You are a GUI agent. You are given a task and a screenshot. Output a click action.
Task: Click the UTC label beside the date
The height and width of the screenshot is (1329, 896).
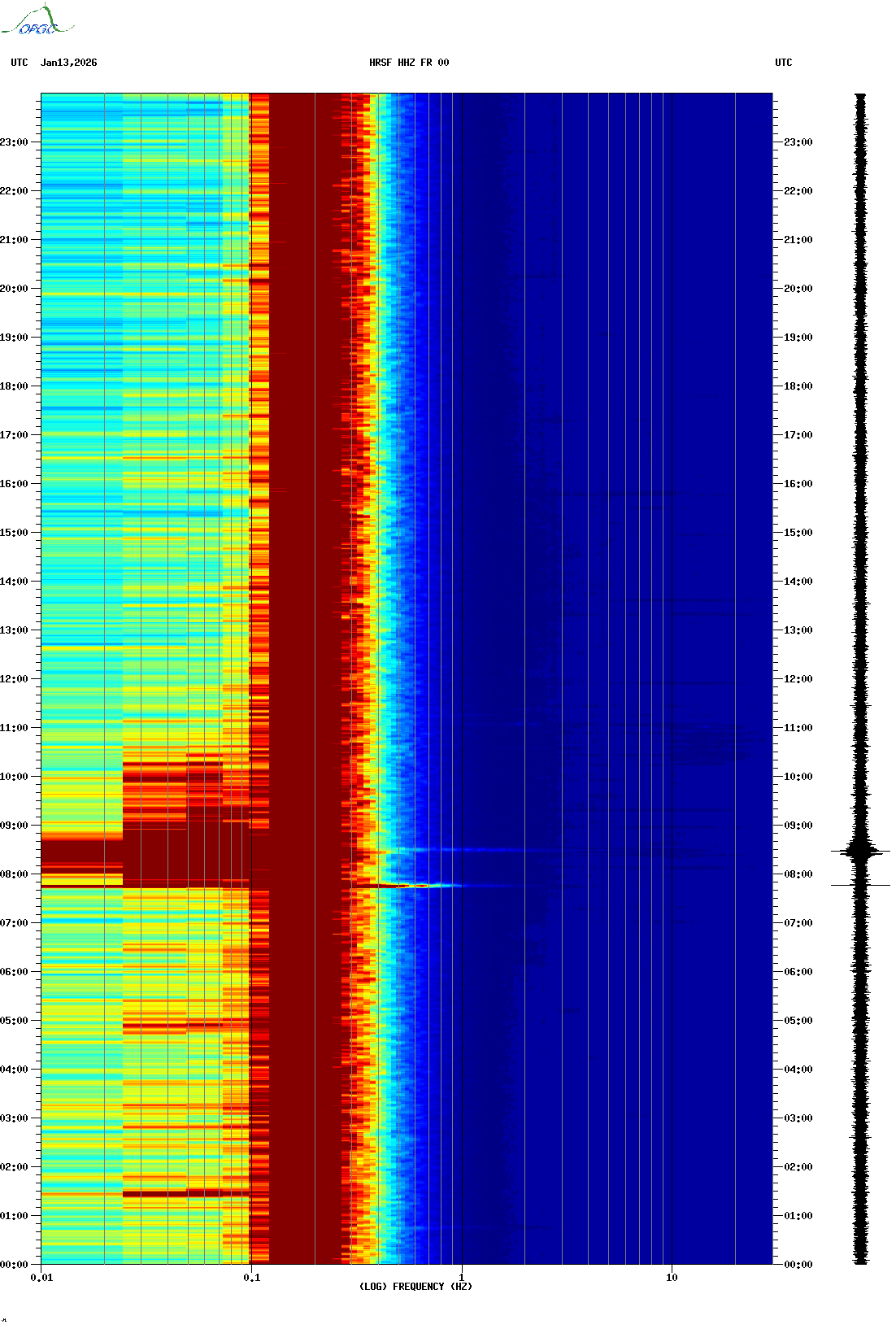[20, 63]
